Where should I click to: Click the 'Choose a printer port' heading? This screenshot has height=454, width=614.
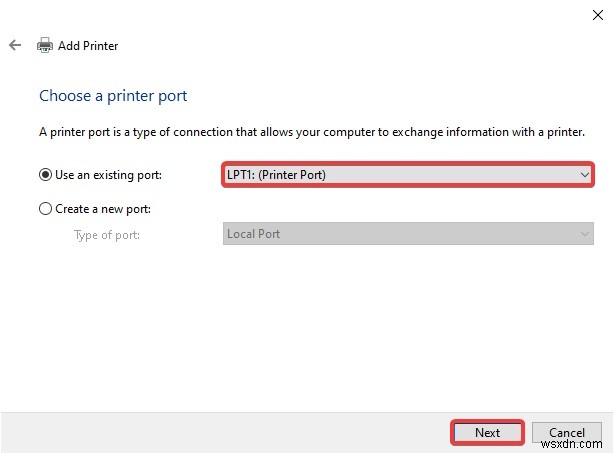113,96
